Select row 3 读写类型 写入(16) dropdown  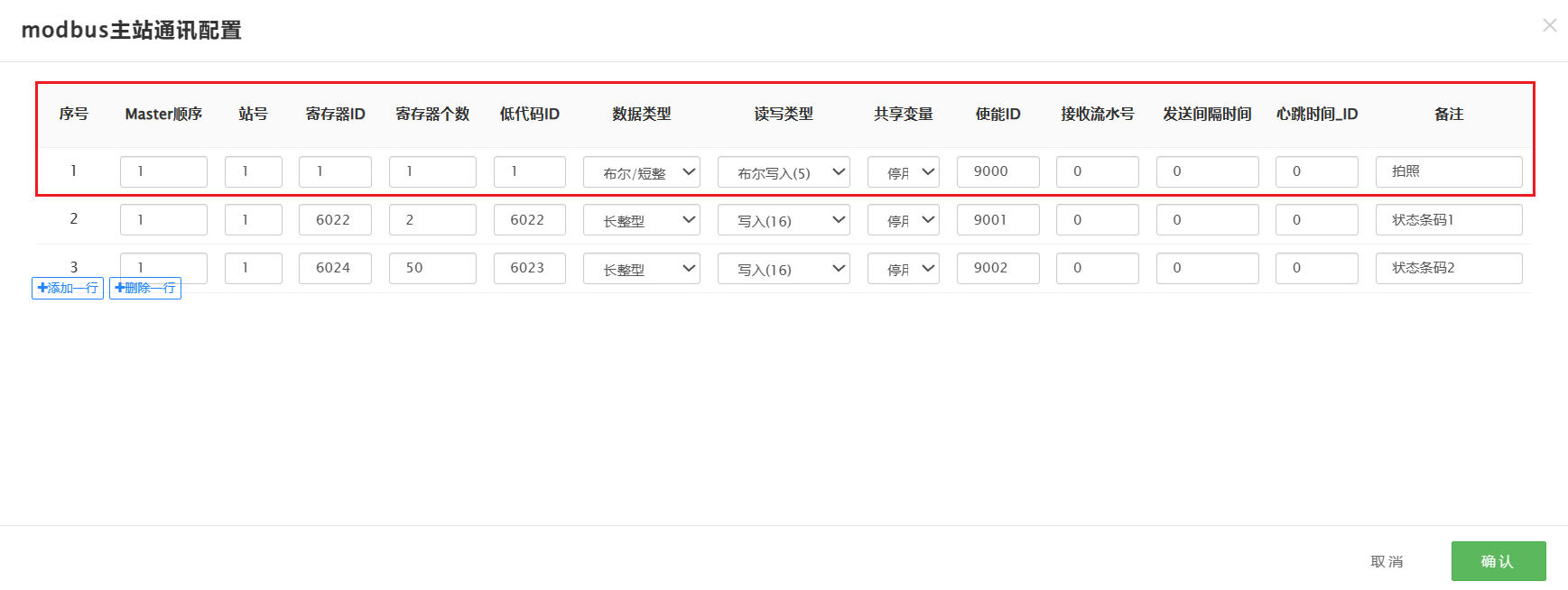point(784,269)
